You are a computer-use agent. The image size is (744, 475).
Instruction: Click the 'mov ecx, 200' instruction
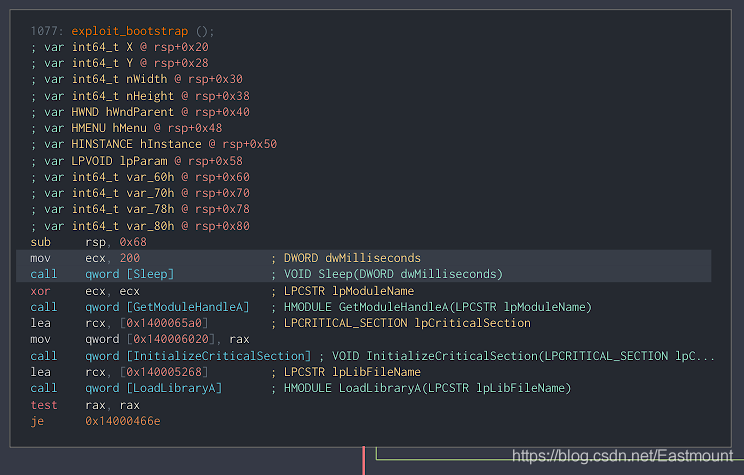tap(85, 258)
